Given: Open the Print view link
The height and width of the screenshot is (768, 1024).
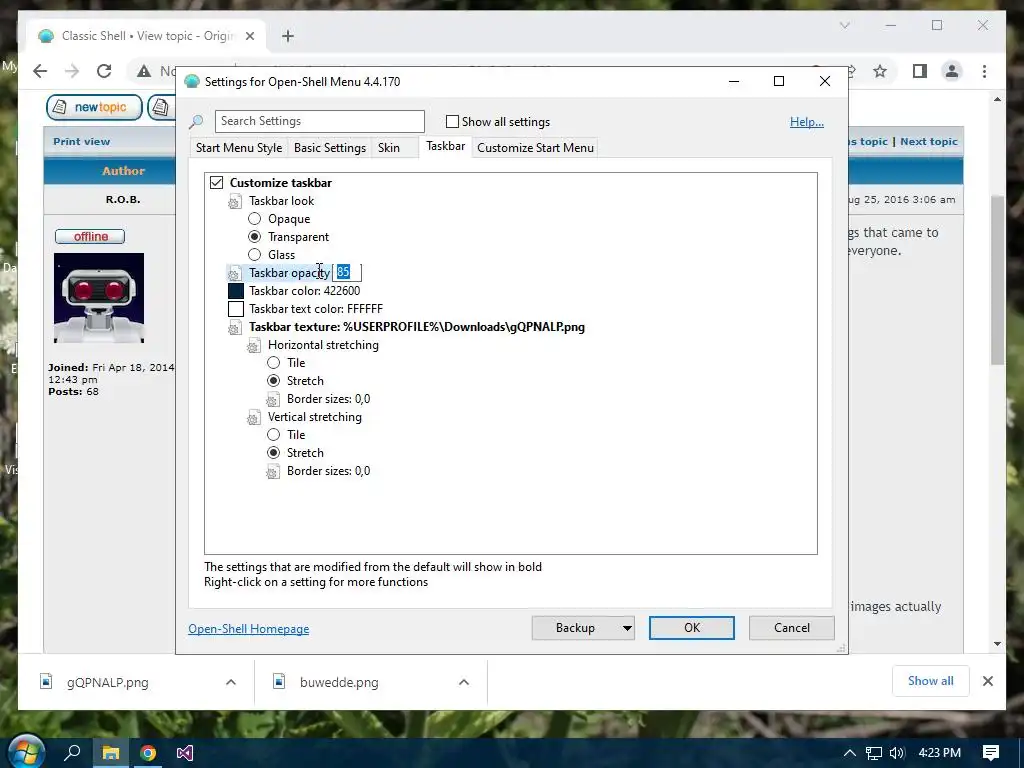Looking at the screenshot, I should pos(82,141).
